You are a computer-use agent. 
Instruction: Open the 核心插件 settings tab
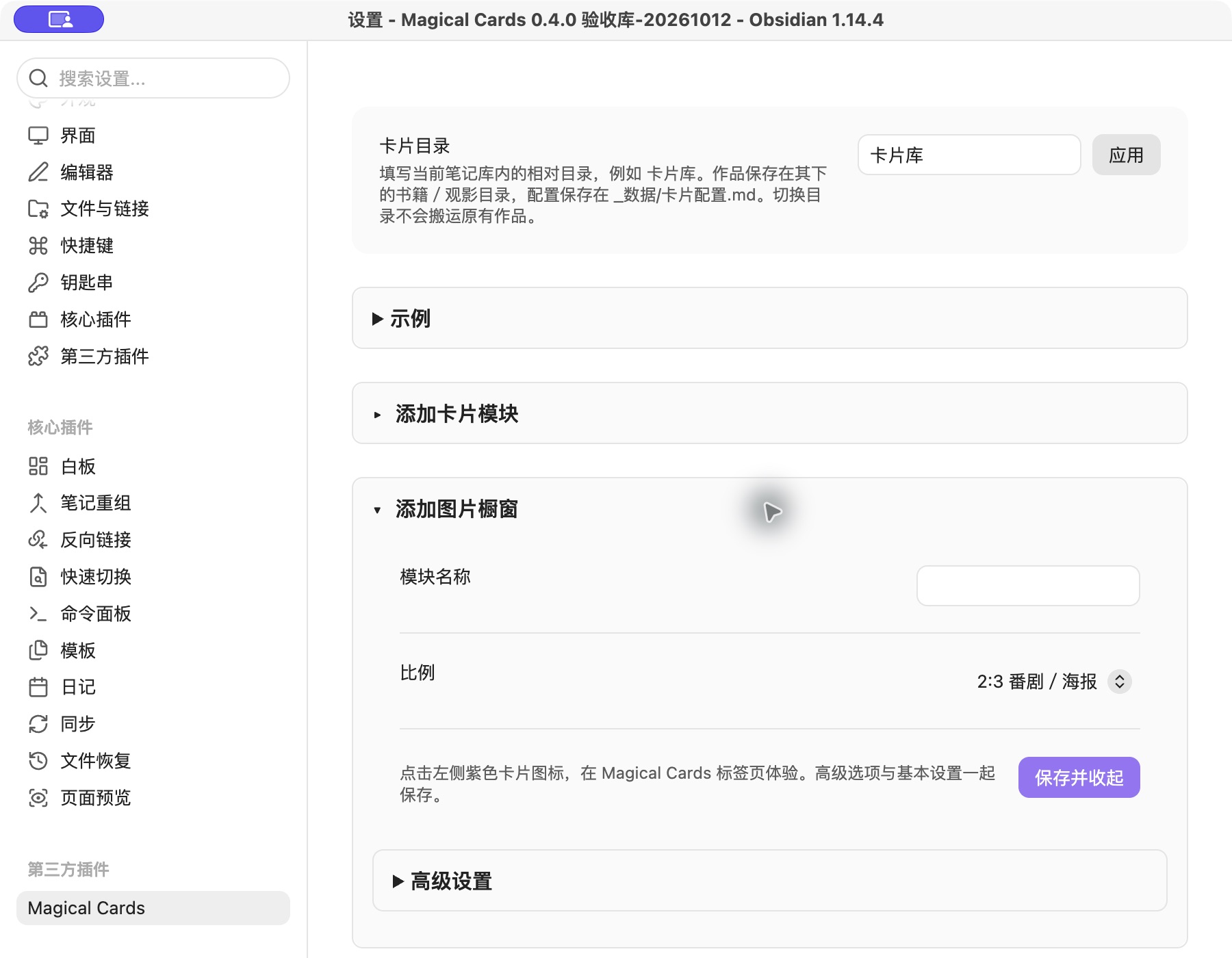pyautogui.click(x=153, y=320)
